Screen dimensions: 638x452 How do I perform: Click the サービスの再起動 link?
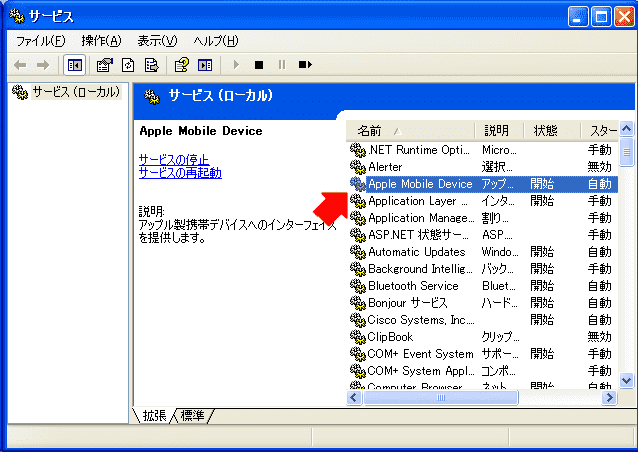pos(180,173)
